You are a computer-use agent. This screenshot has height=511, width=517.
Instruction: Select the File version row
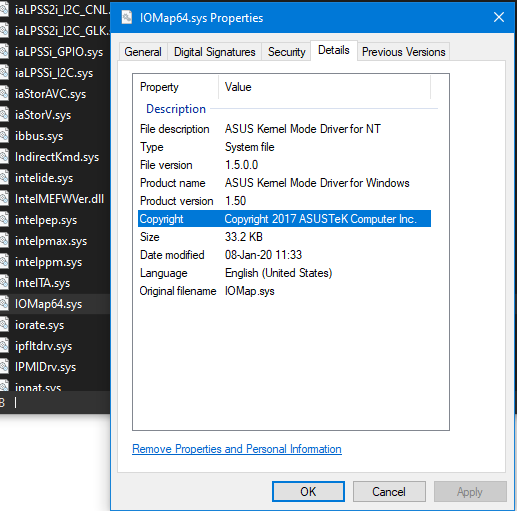click(x=284, y=165)
